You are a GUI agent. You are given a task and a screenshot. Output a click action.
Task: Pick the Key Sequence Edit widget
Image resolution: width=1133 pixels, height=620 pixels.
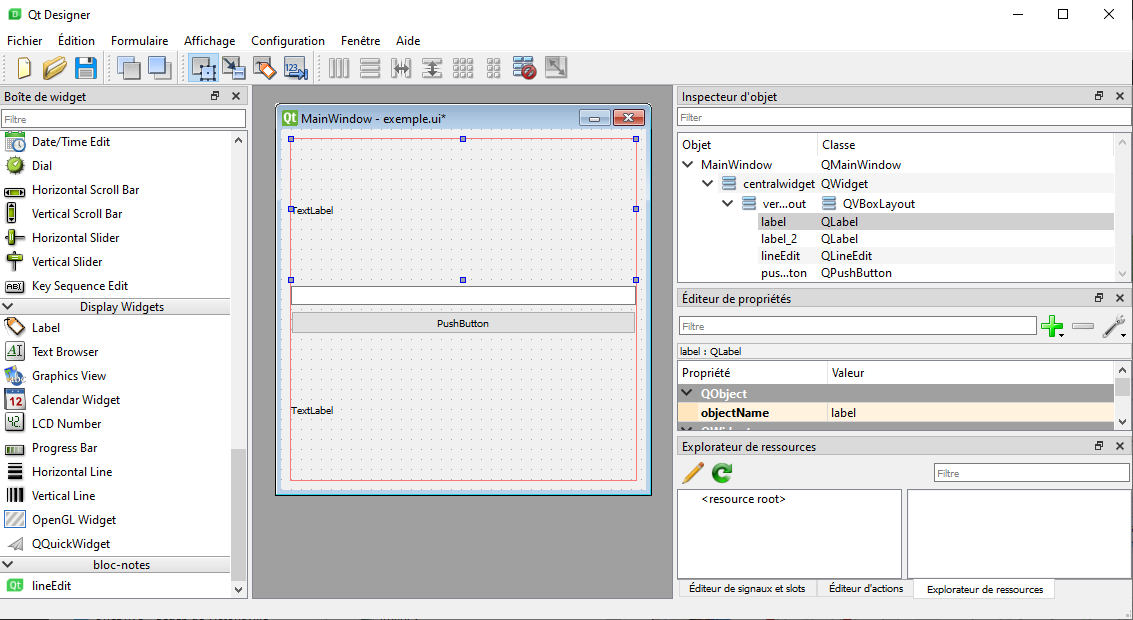click(x=79, y=285)
